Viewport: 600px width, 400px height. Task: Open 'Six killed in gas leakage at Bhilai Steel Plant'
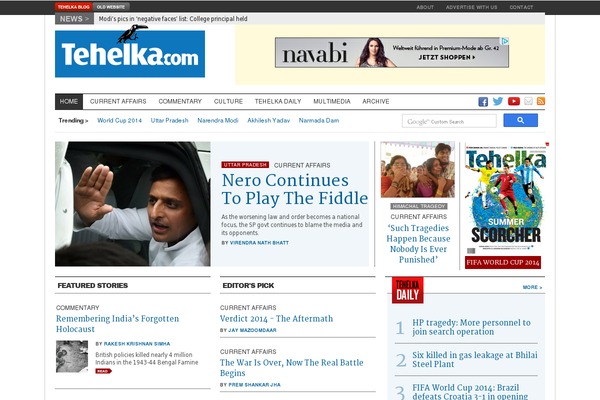[475, 360]
